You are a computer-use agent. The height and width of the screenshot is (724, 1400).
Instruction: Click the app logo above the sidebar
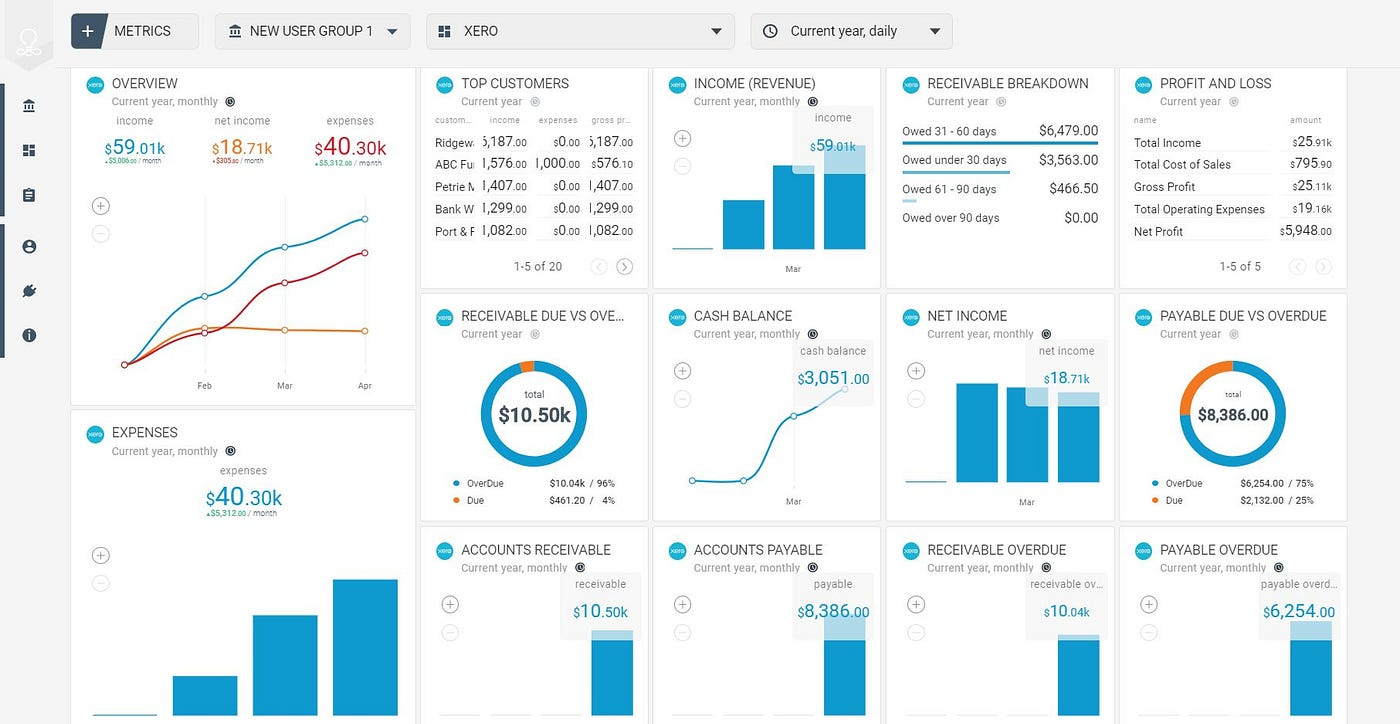(x=29, y=40)
